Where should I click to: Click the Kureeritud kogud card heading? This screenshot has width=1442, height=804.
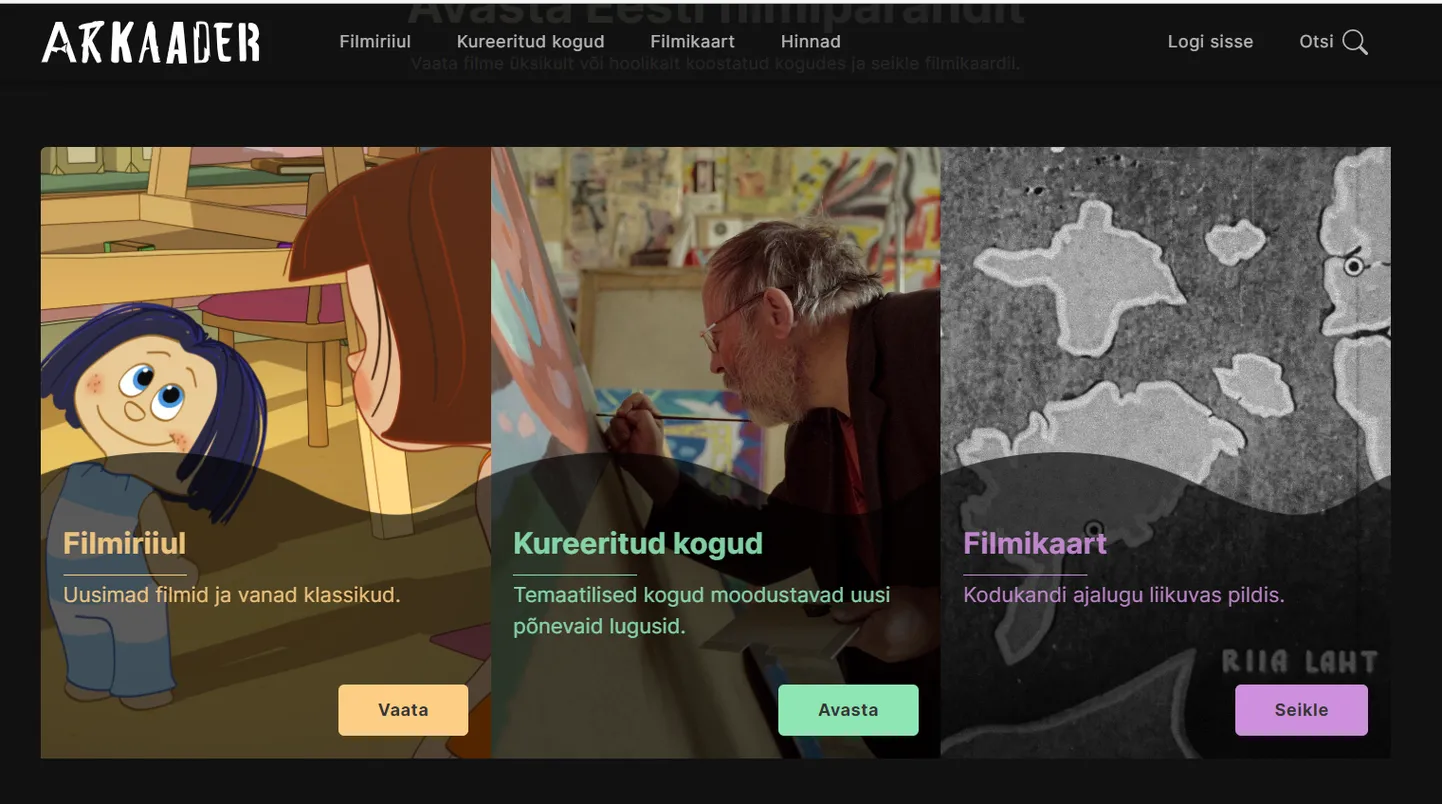[x=638, y=543]
